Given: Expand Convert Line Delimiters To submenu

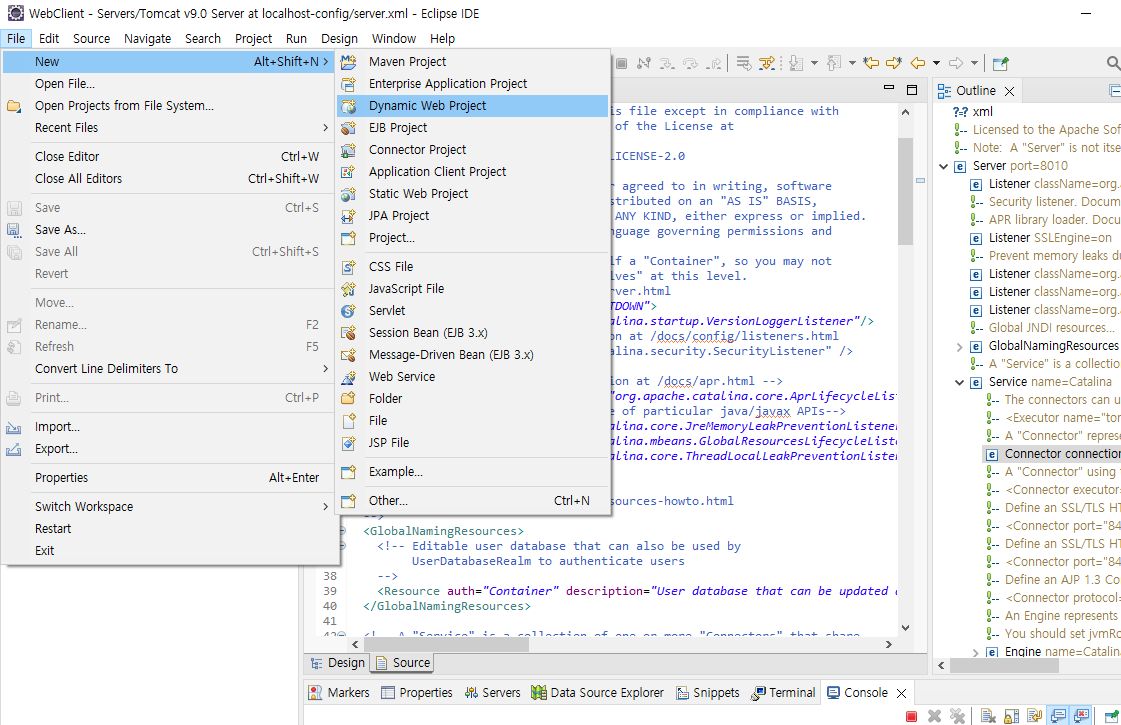Looking at the screenshot, I should [168, 368].
